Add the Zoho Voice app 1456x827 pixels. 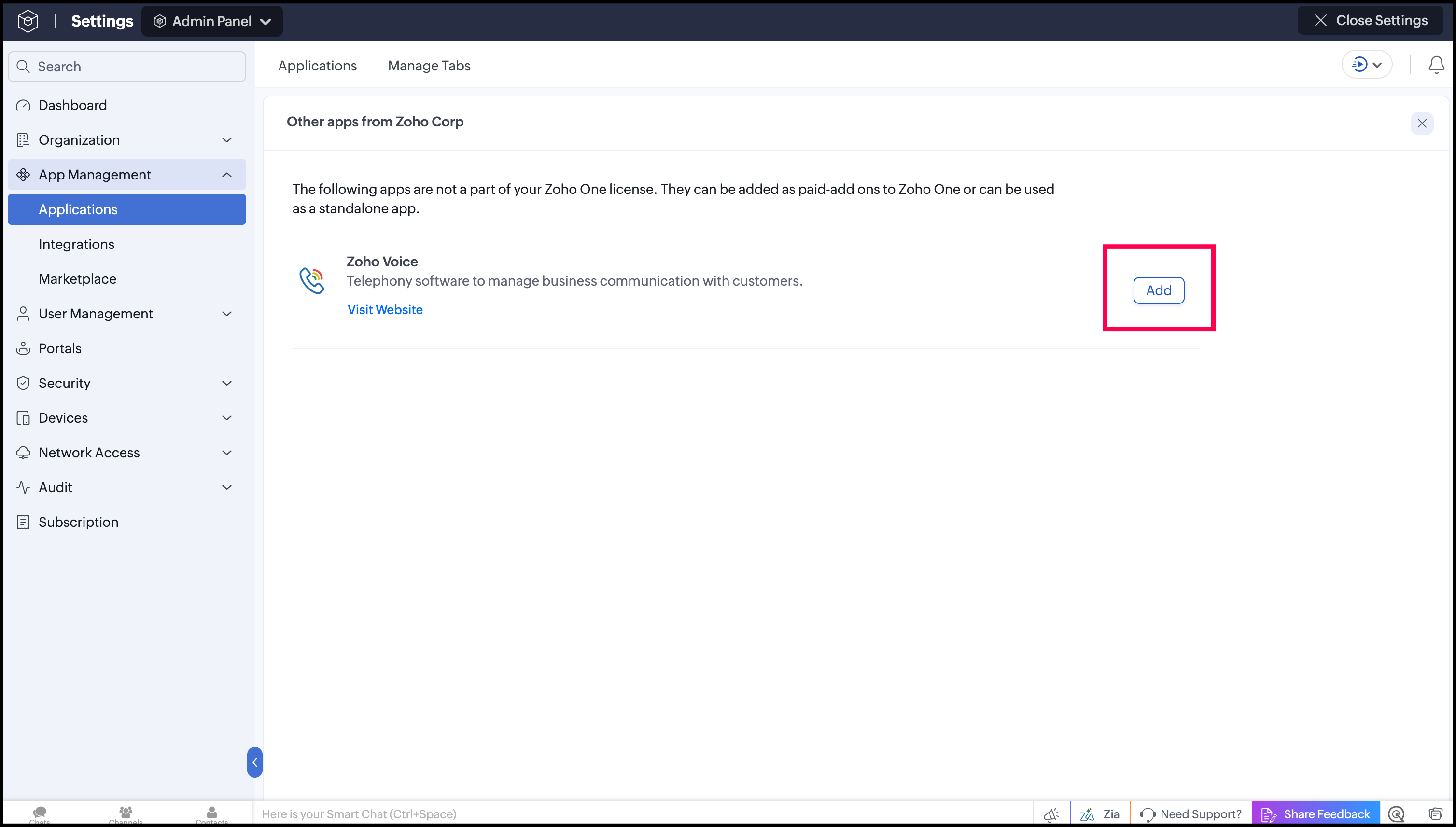1159,291
